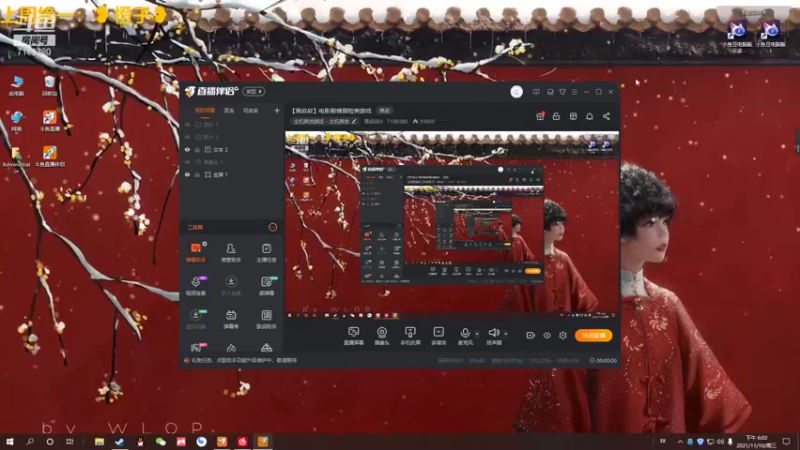Hide the 全屏 1 source layer

(x=187, y=174)
